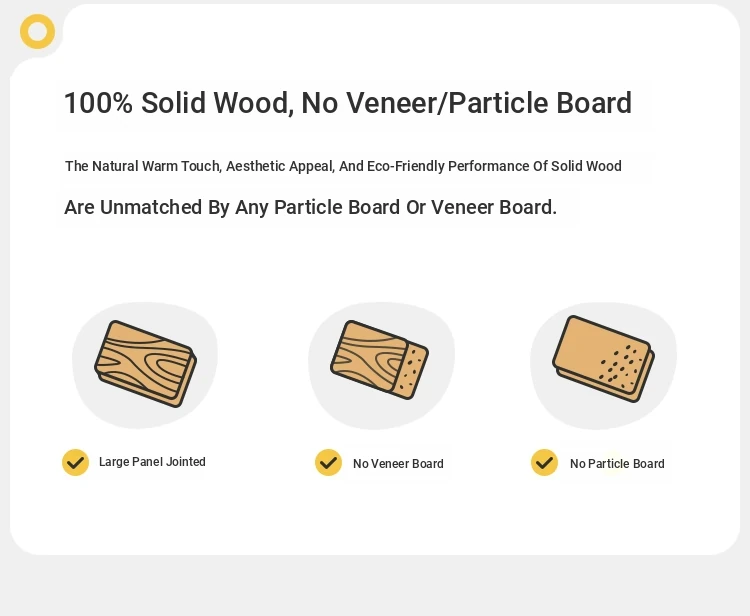
Task: Click the checkmark beside Large Panel Jointed
Action: point(76,462)
